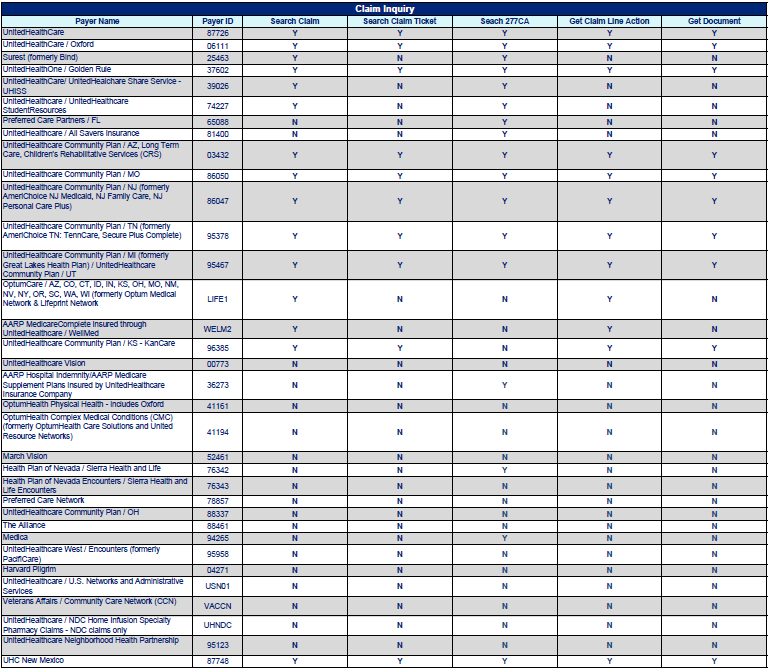Select OptumHealth Physical Health - Includes Oxford
Viewport: 769px width, 672px height.
point(83,404)
